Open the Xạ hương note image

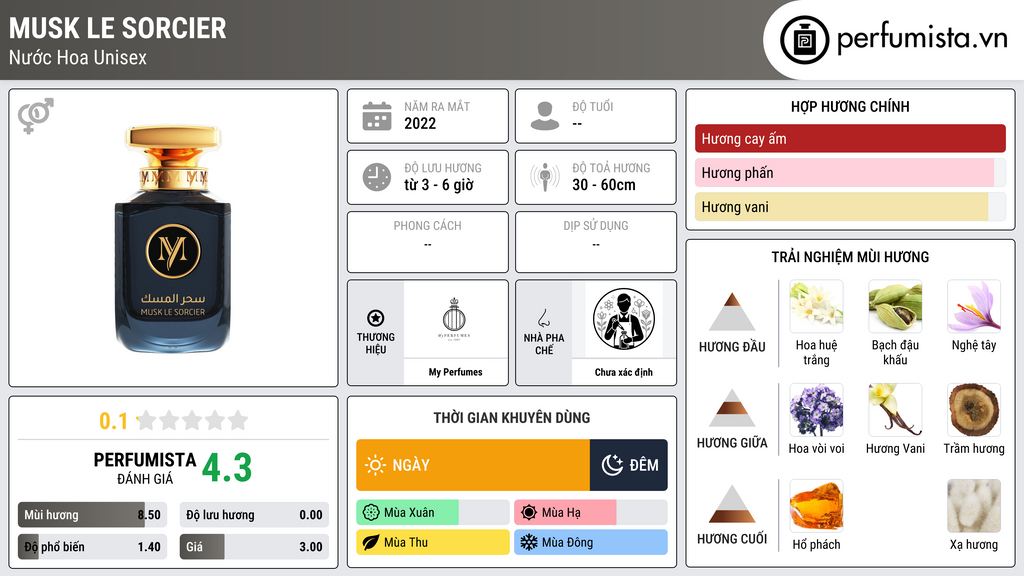click(974, 506)
